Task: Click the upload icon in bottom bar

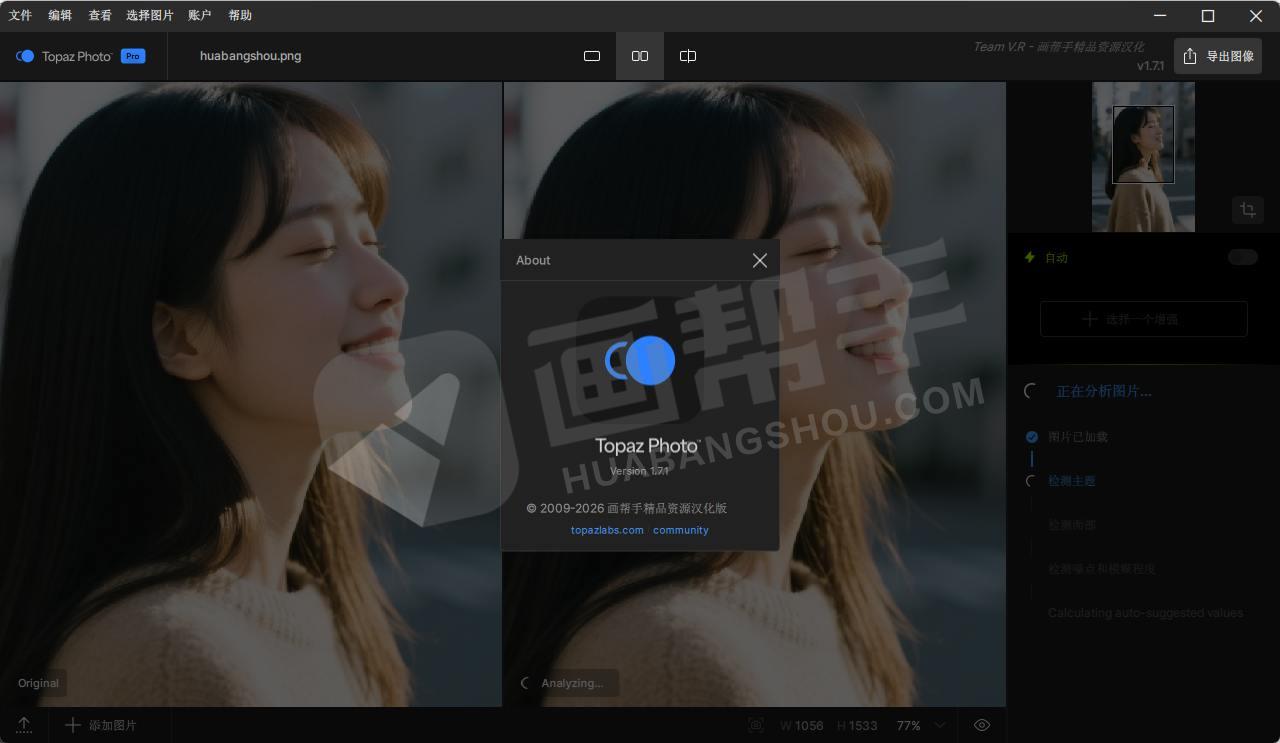Action: pos(24,725)
